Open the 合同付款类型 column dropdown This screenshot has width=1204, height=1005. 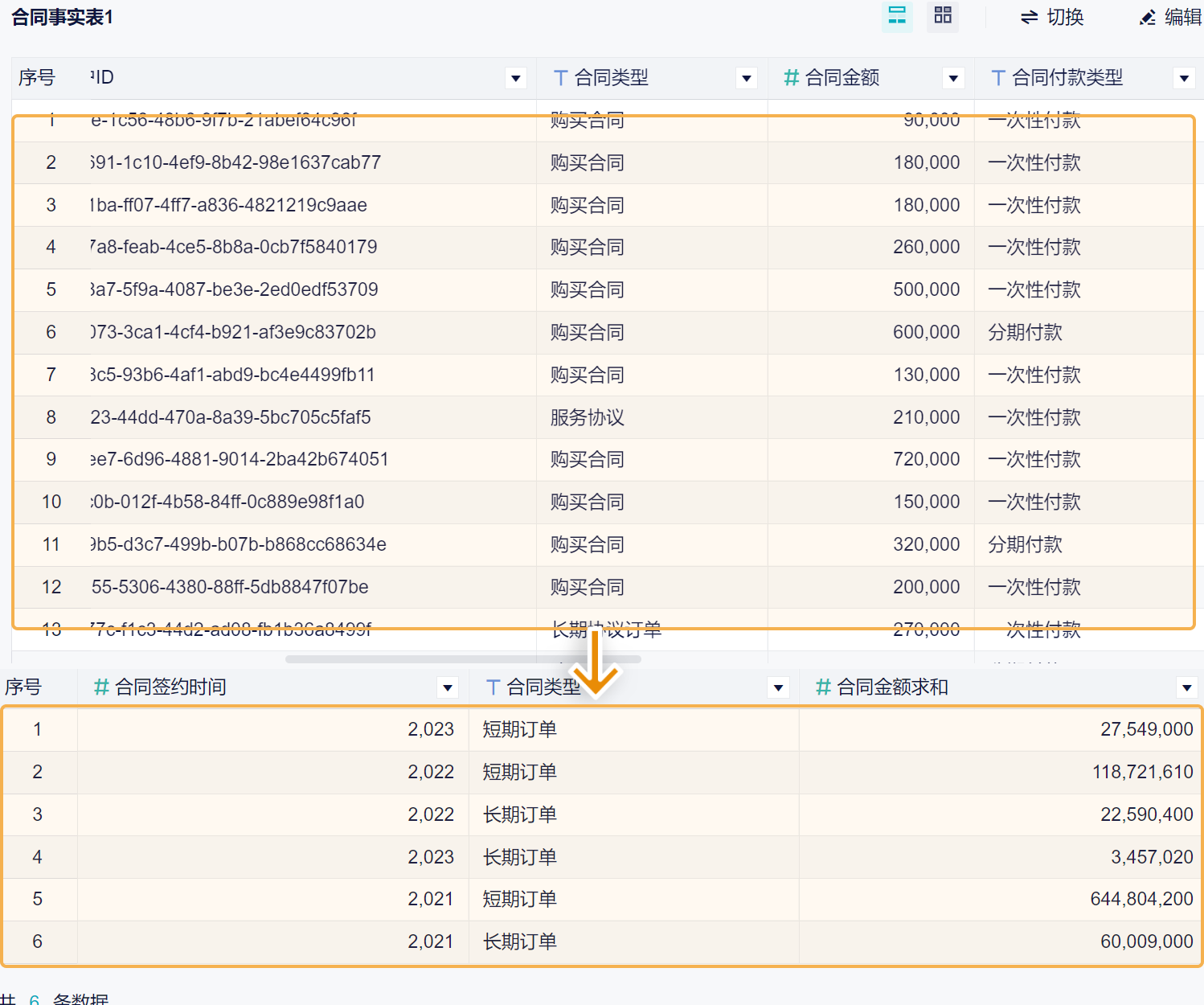coord(1184,78)
